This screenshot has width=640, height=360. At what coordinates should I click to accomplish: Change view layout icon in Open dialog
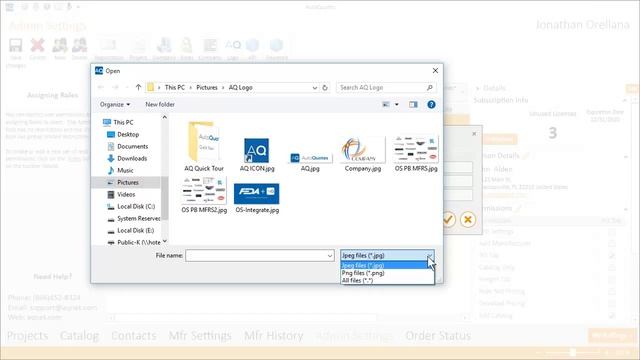tap(386, 104)
